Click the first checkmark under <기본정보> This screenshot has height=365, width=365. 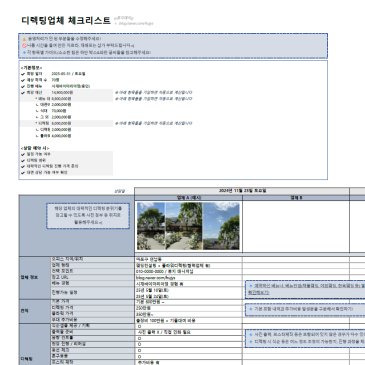[23, 74]
